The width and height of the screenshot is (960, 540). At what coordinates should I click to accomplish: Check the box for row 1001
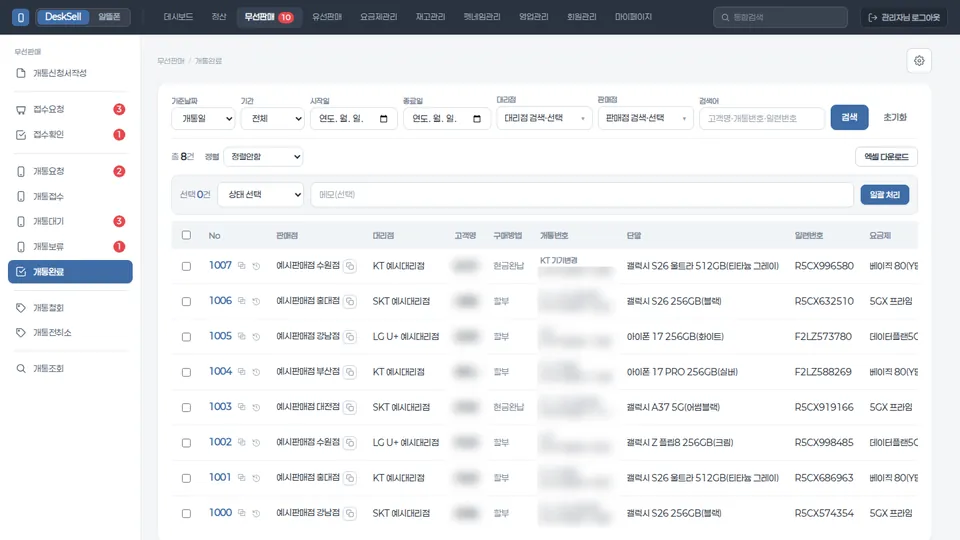pos(186,478)
